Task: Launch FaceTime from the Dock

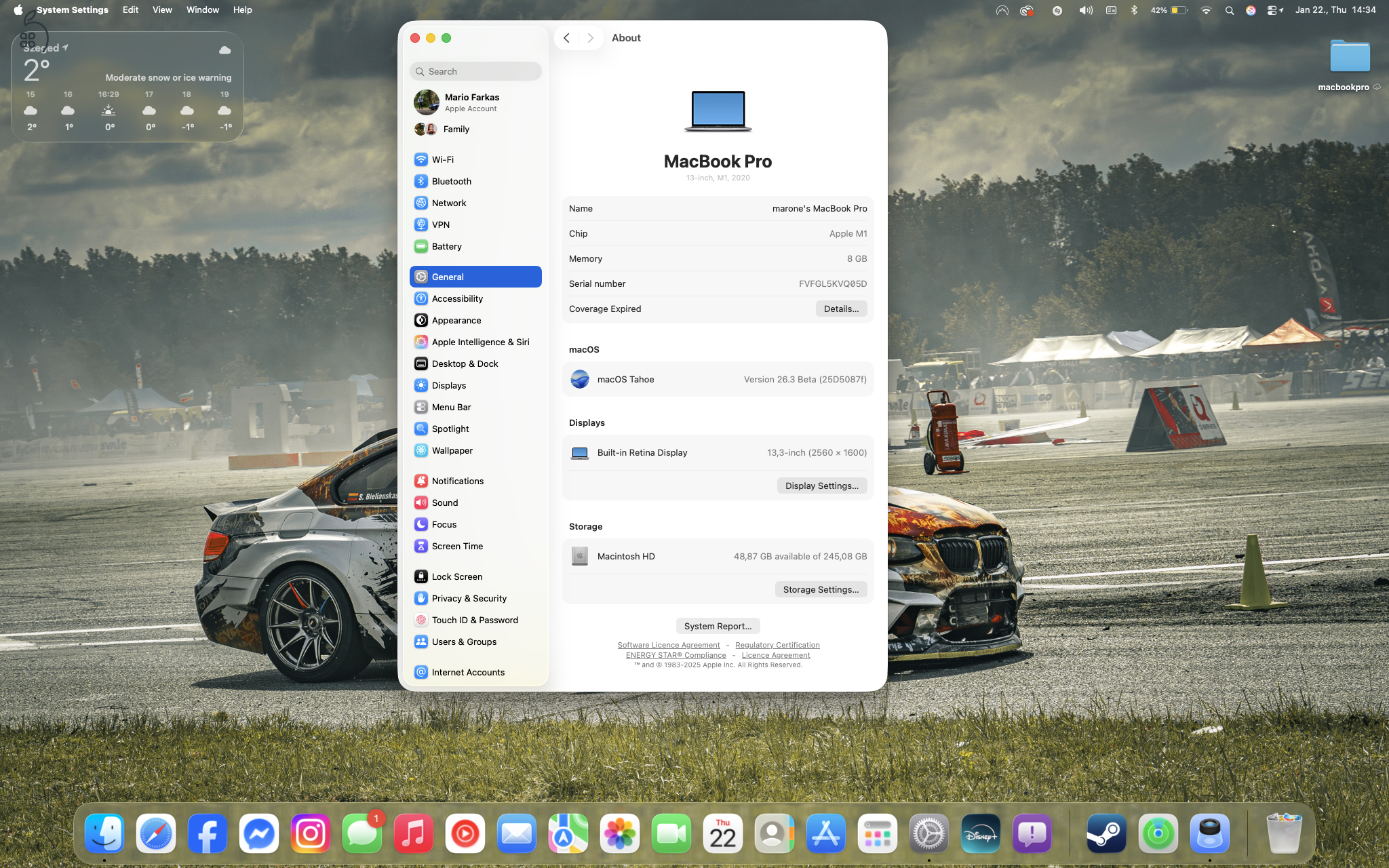Action: [x=671, y=833]
